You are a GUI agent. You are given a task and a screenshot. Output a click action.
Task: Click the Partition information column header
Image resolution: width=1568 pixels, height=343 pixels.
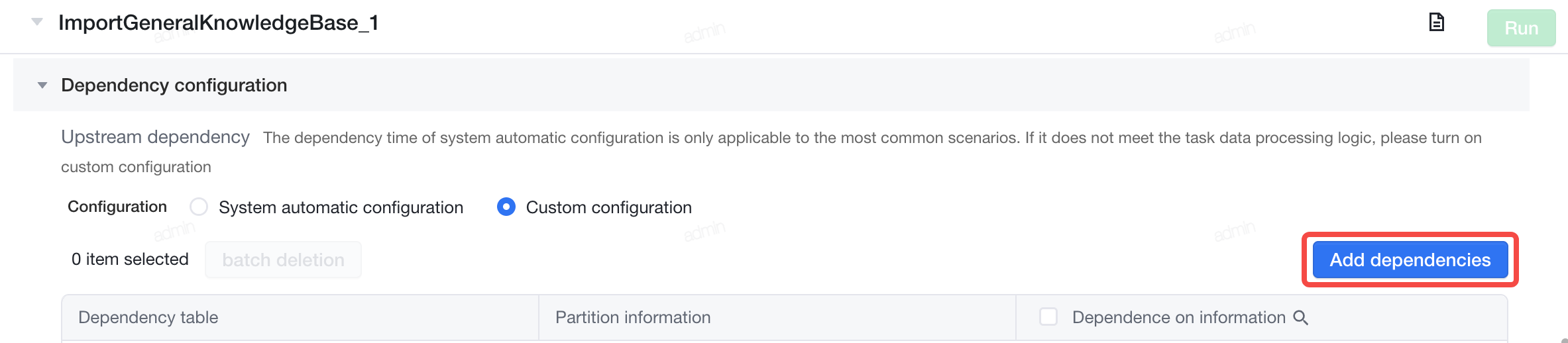tap(633, 317)
